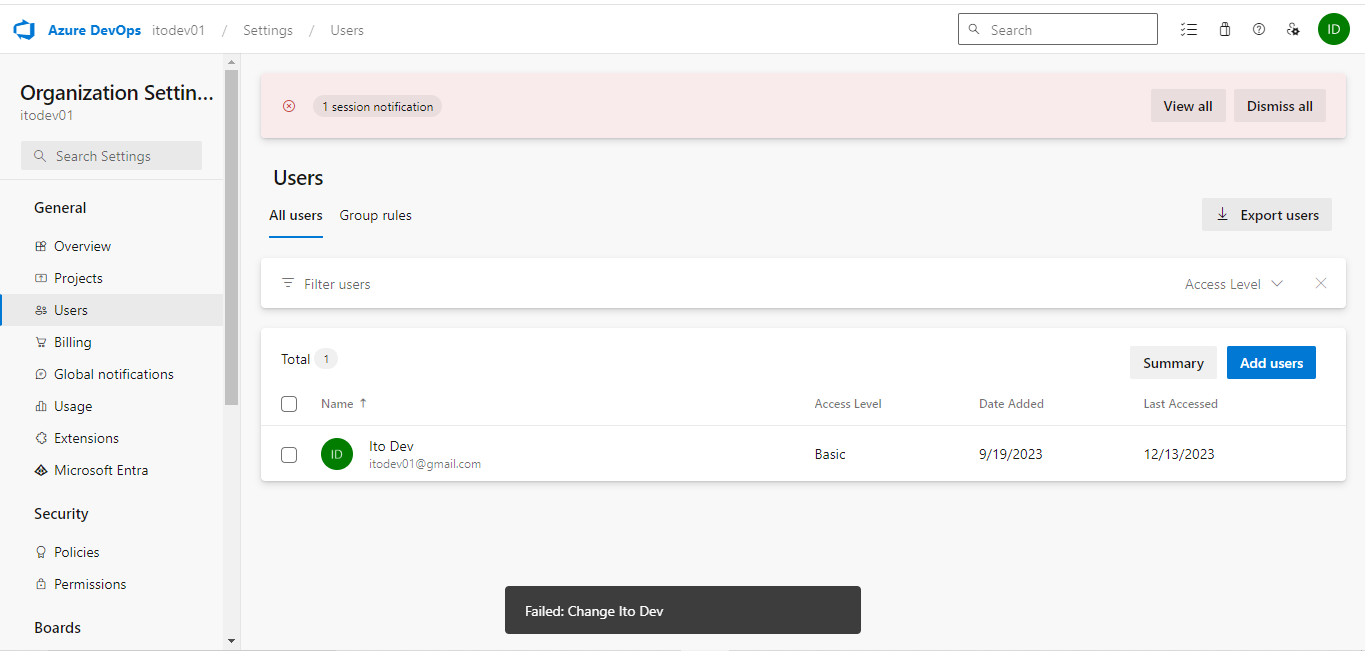Viewport: 1365px width, 651px height.
Task: Open Global notifications settings
Action: [x=112, y=374]
